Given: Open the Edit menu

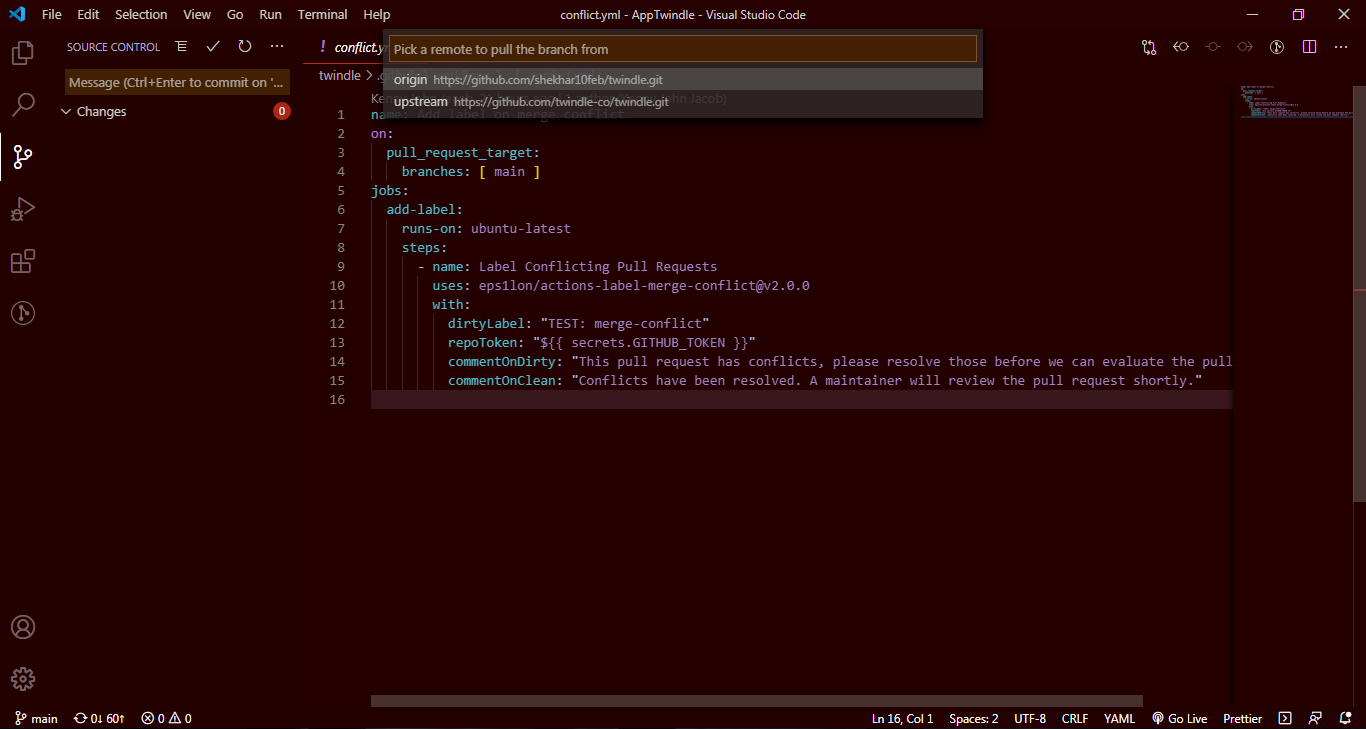Looking at the screenshot, I should [x=88, y=14].
